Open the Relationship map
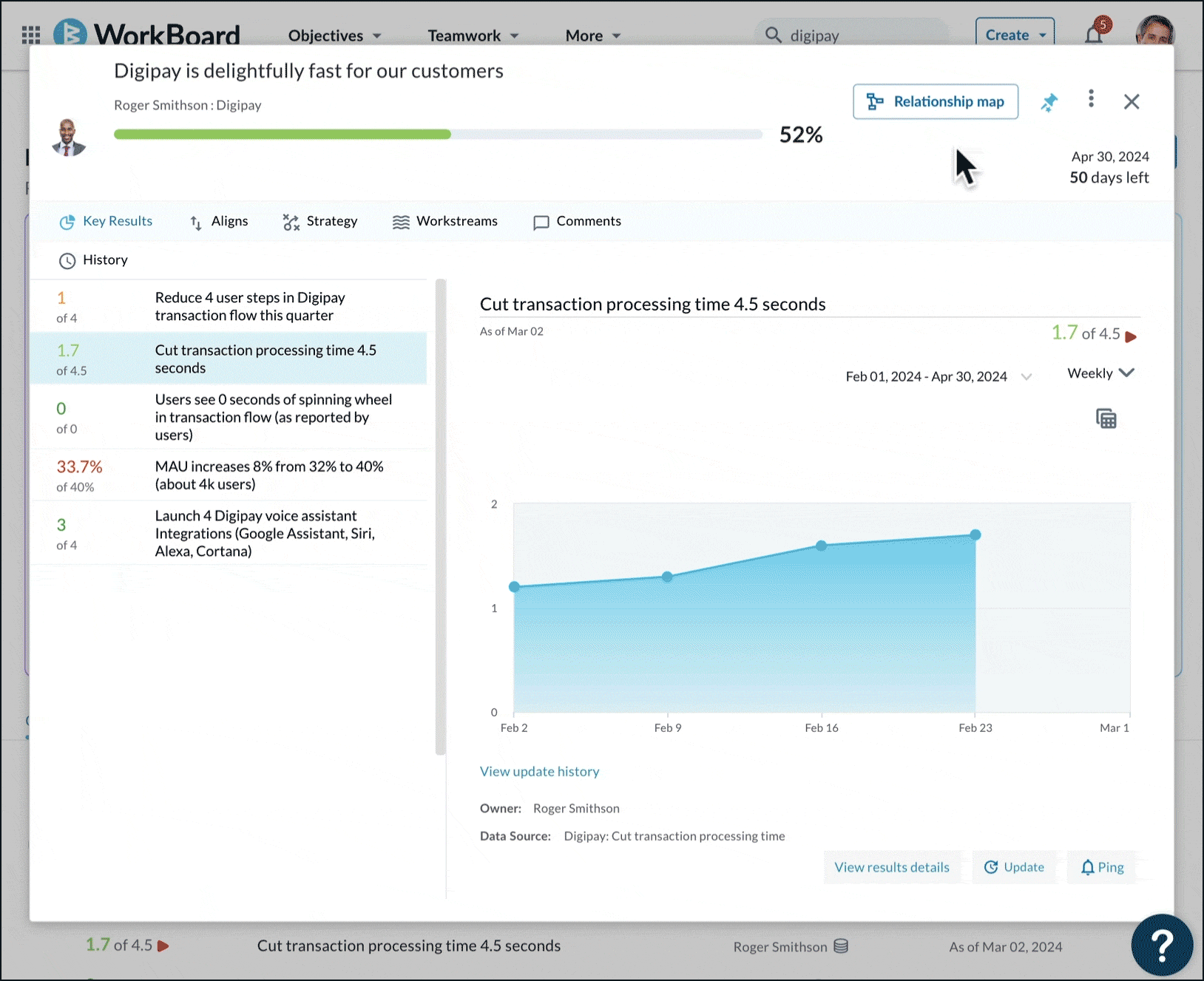Screen dimensions: 1204x981 936,101
